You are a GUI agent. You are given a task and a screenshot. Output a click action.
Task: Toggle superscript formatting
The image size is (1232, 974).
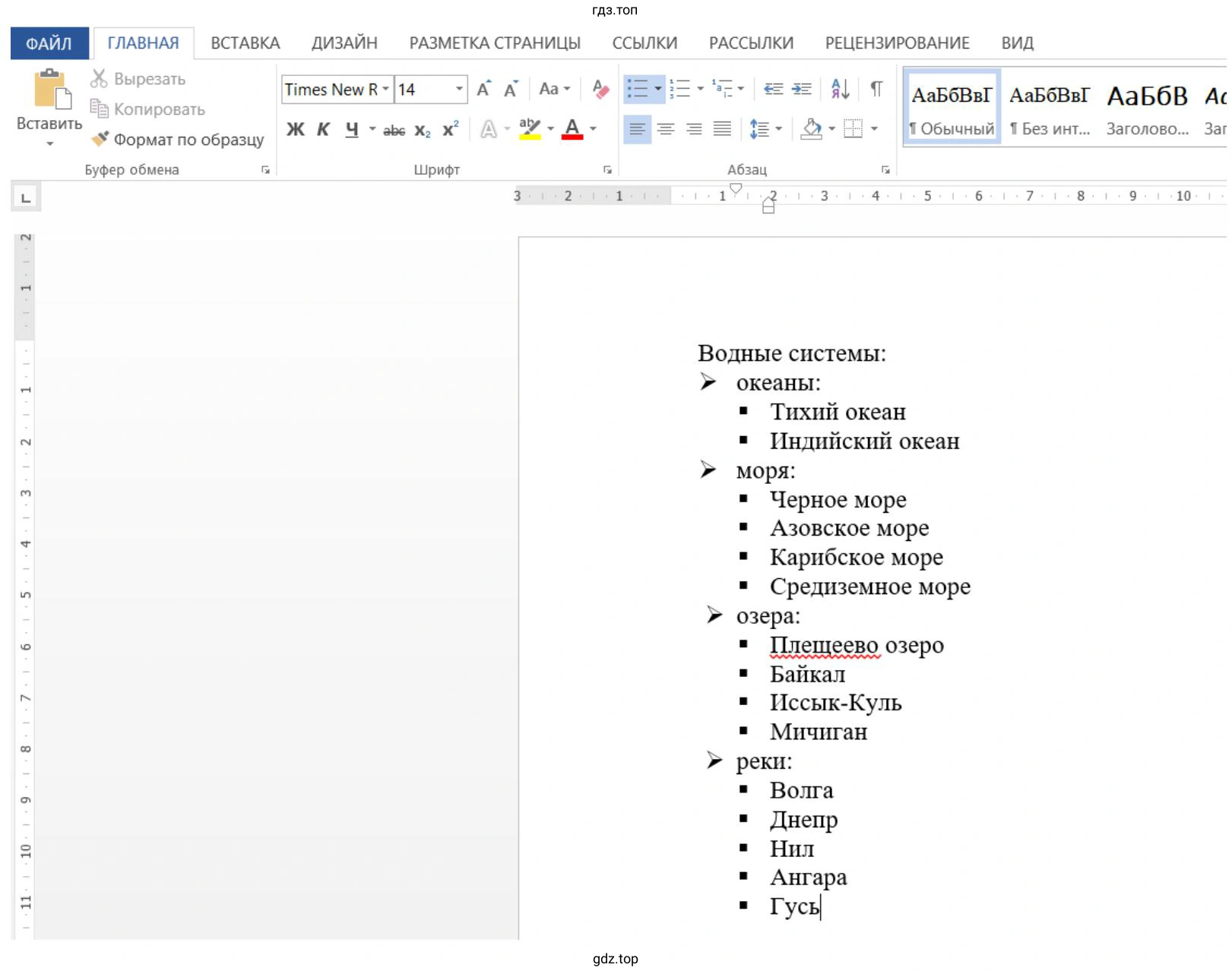[x=451, y=129]
